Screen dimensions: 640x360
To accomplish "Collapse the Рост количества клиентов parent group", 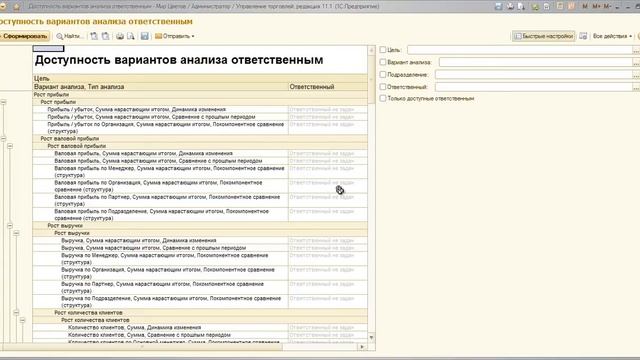I will point(16,313).
